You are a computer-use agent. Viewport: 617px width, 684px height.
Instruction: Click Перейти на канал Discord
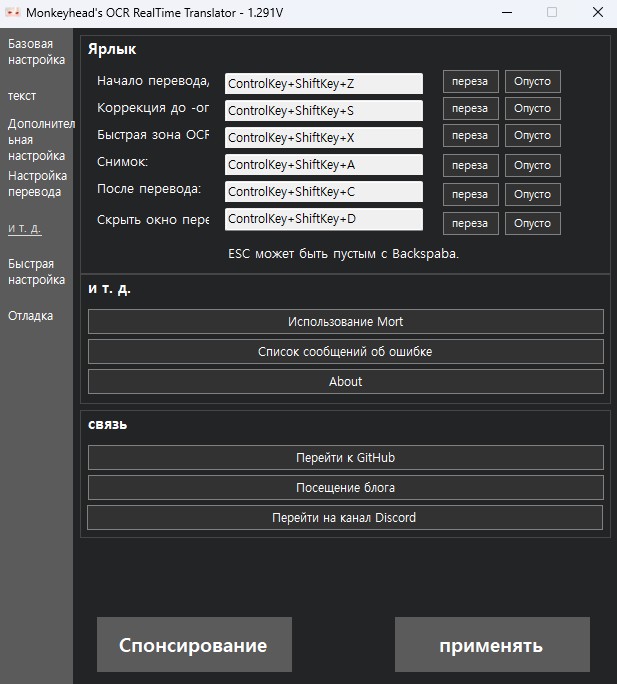345,518
